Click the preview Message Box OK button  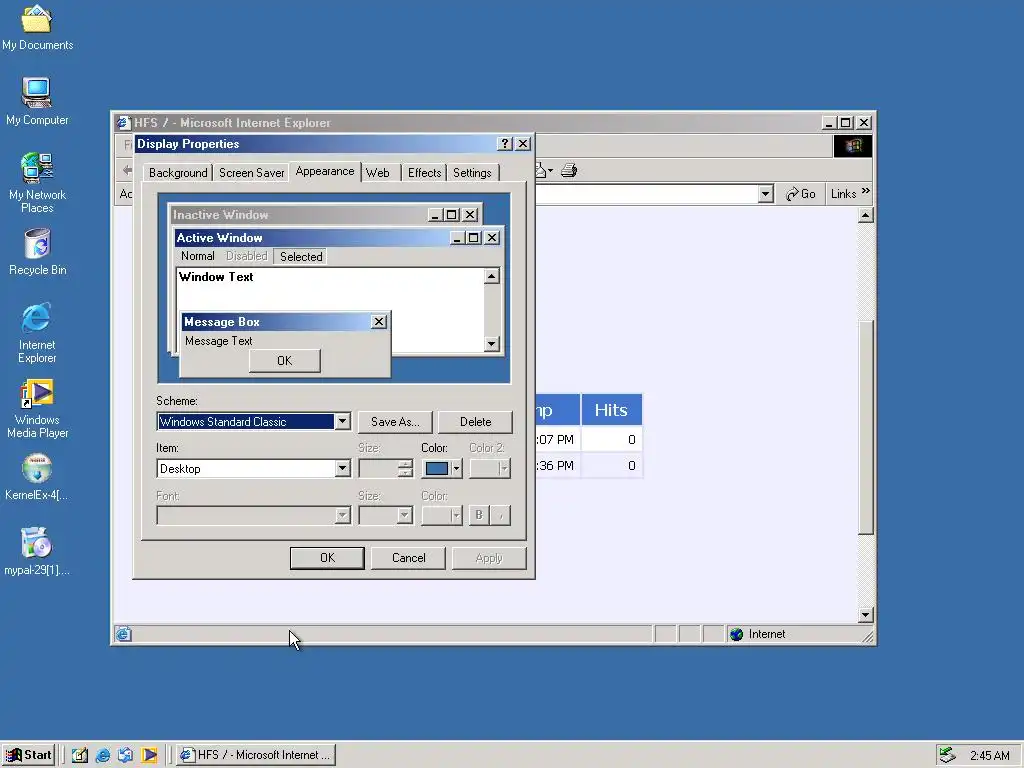285,360
